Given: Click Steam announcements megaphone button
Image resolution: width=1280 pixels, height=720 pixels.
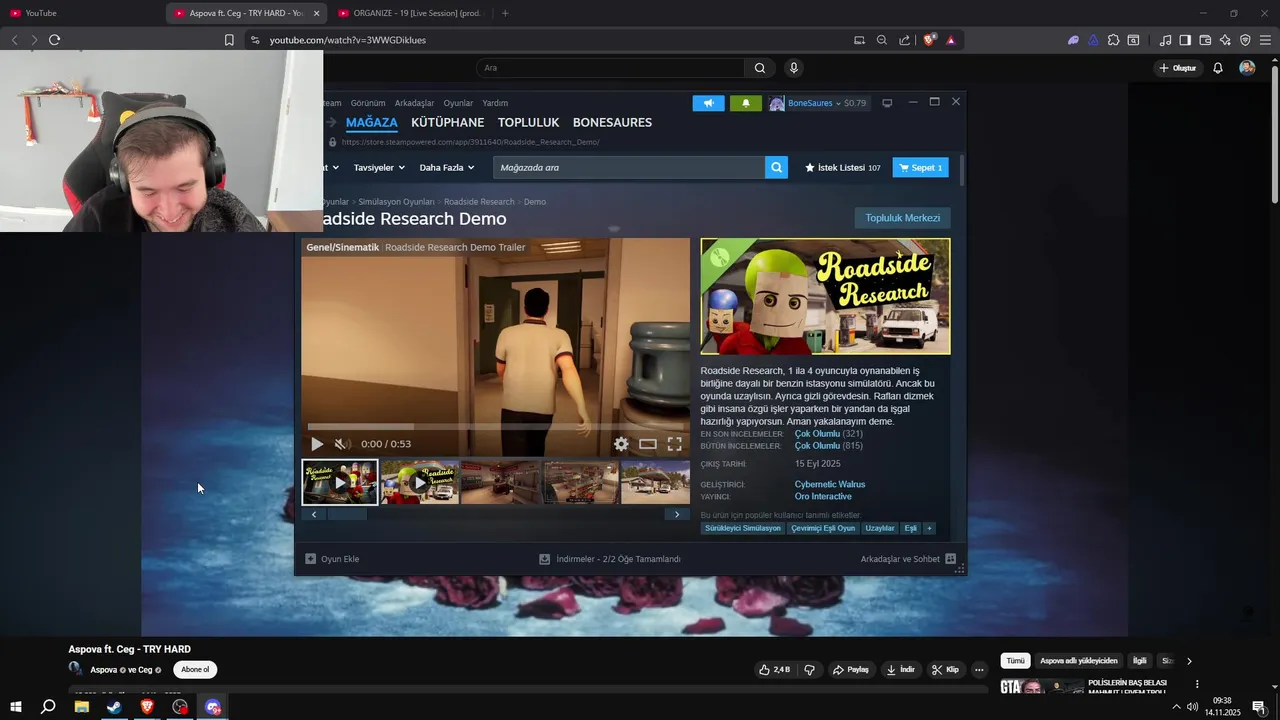Looking at the screenshot, I should [x=708, y=103].
